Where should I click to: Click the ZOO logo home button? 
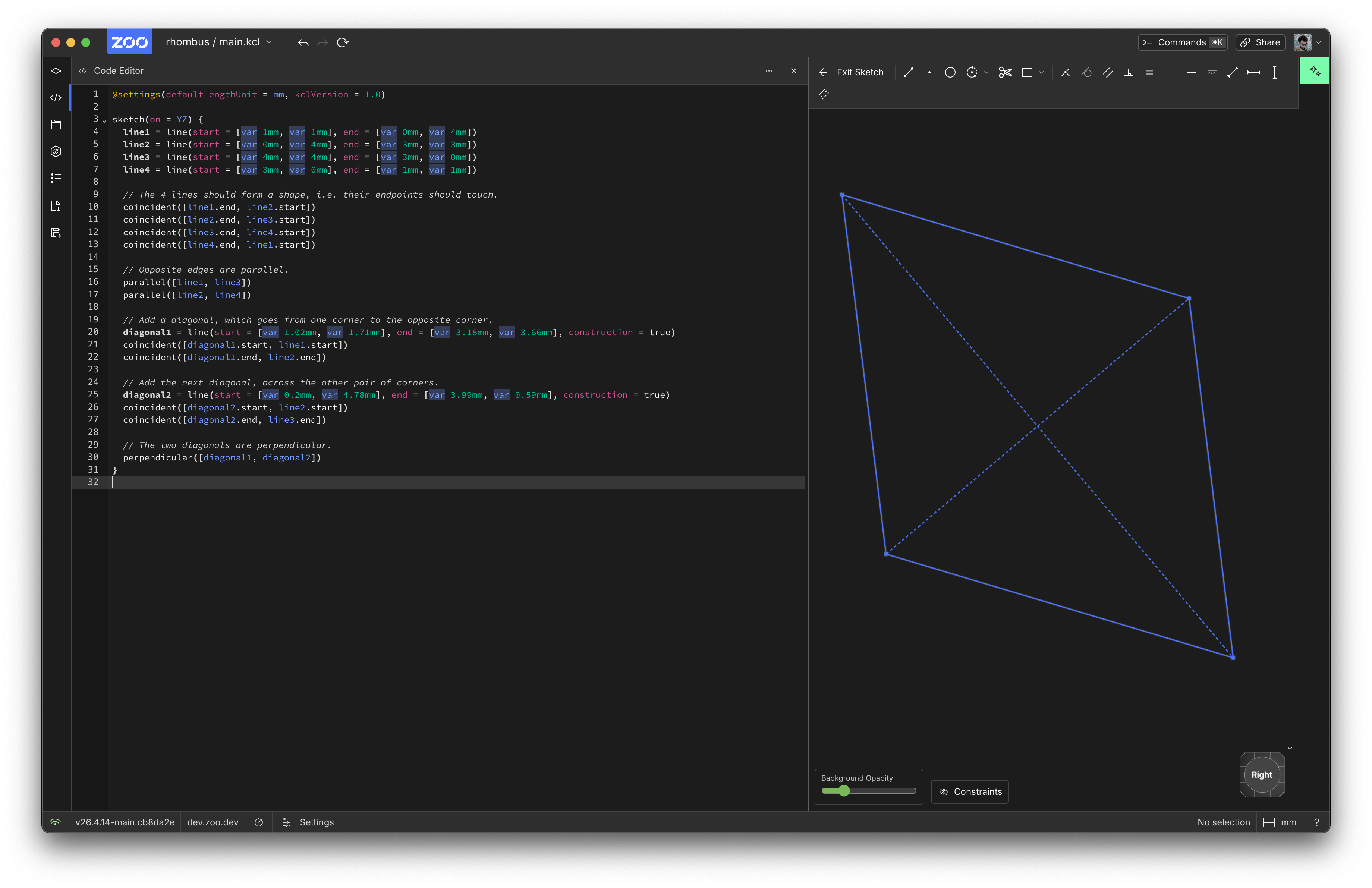[x=130, y=42]
